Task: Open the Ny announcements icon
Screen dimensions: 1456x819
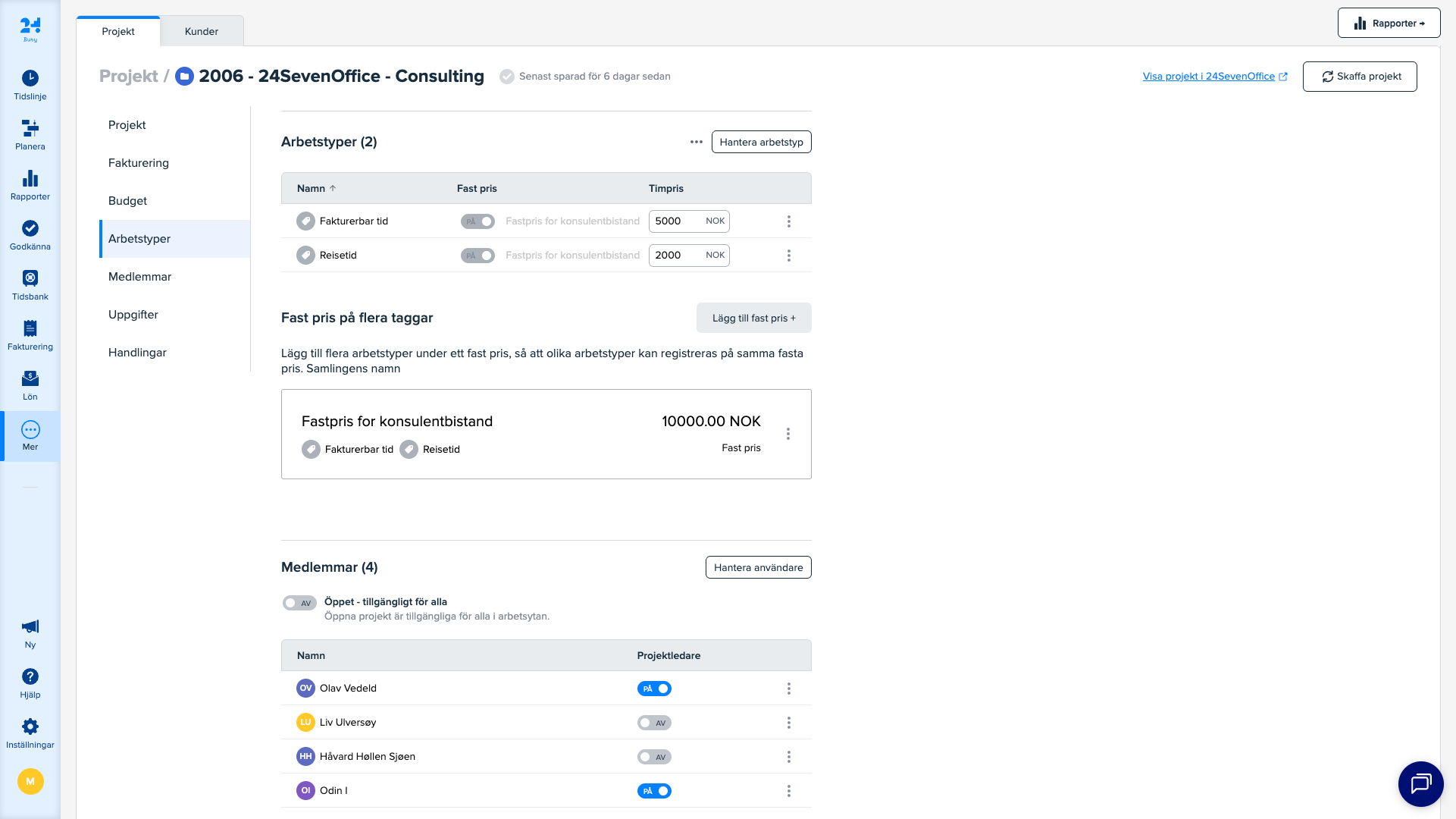Action: tap(30, 634)
